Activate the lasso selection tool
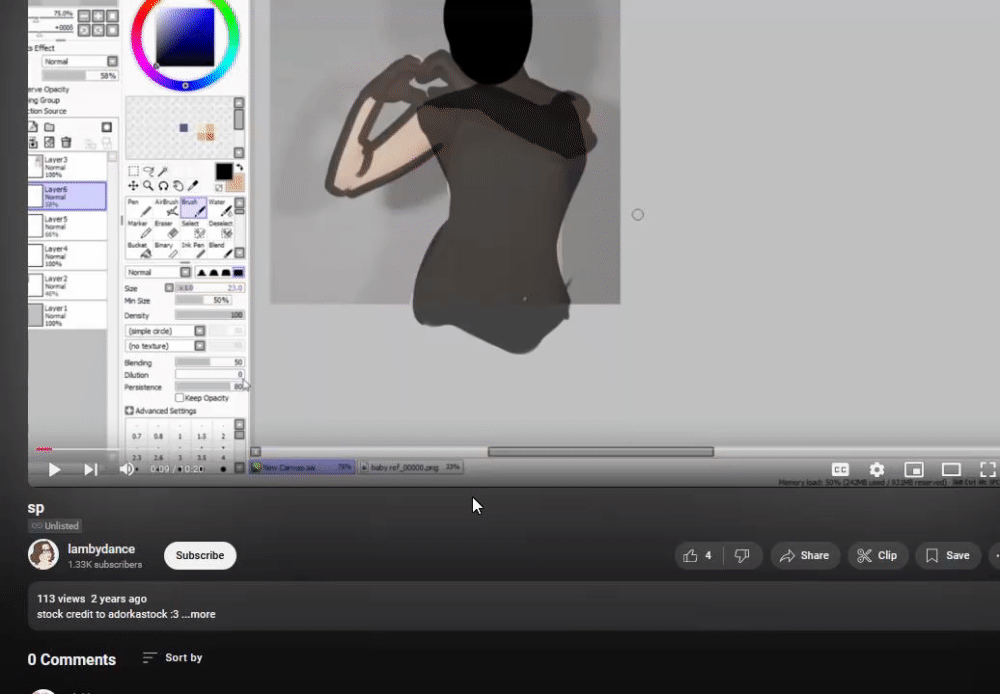The image size is (1000, 694). pos(149,171)
